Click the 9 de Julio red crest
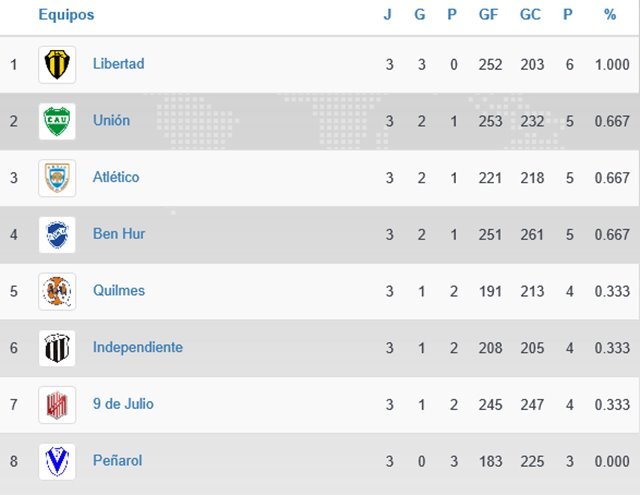The width and height of the screenshot is (640, 495). 56,405
